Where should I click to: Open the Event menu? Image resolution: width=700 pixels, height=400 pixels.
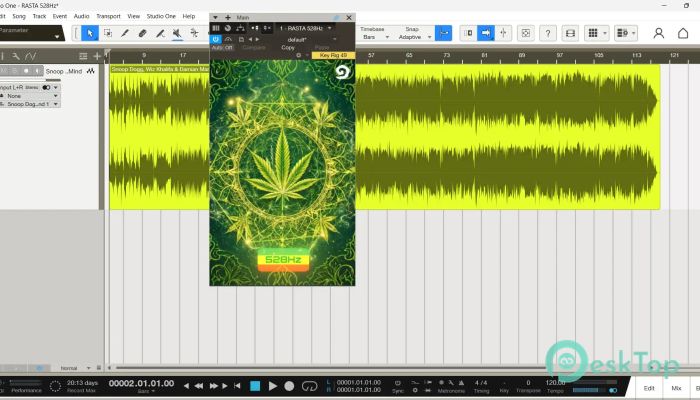tap(60, 16)
